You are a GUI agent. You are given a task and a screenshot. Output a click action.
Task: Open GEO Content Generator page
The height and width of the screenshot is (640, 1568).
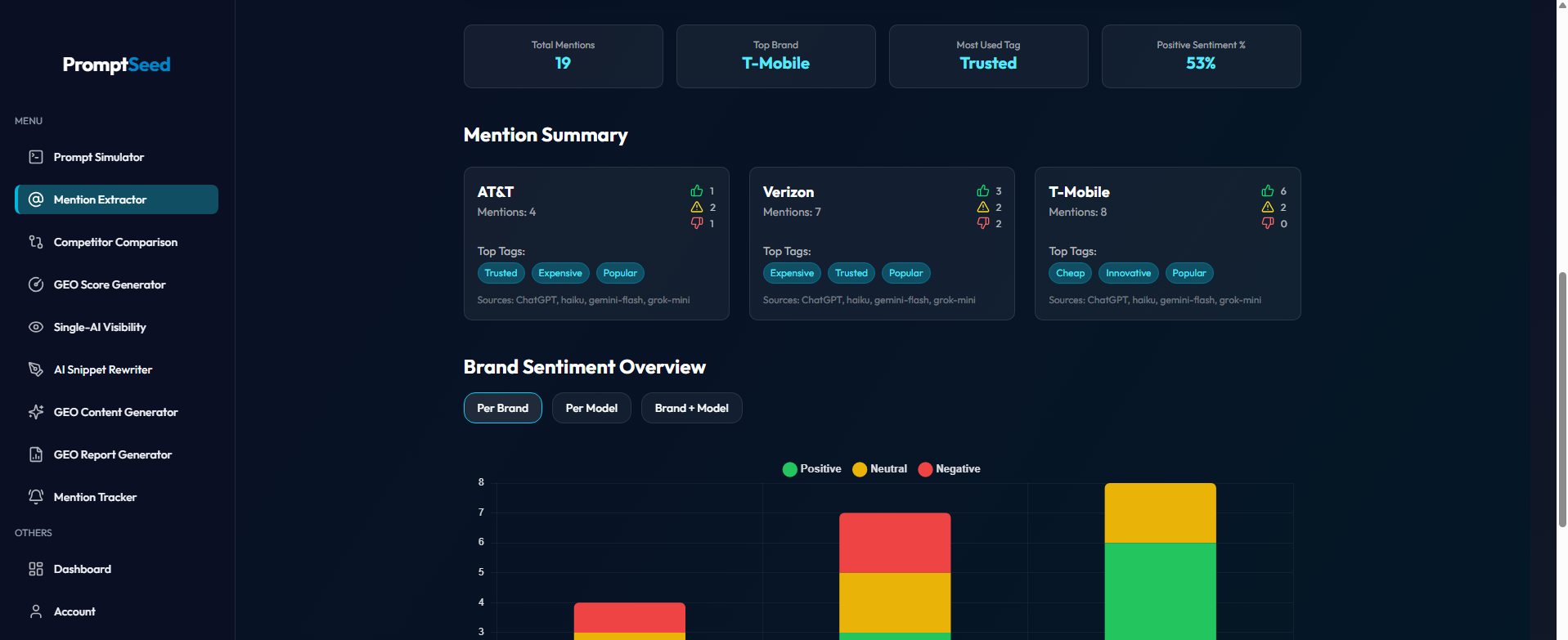click(116, 412)
